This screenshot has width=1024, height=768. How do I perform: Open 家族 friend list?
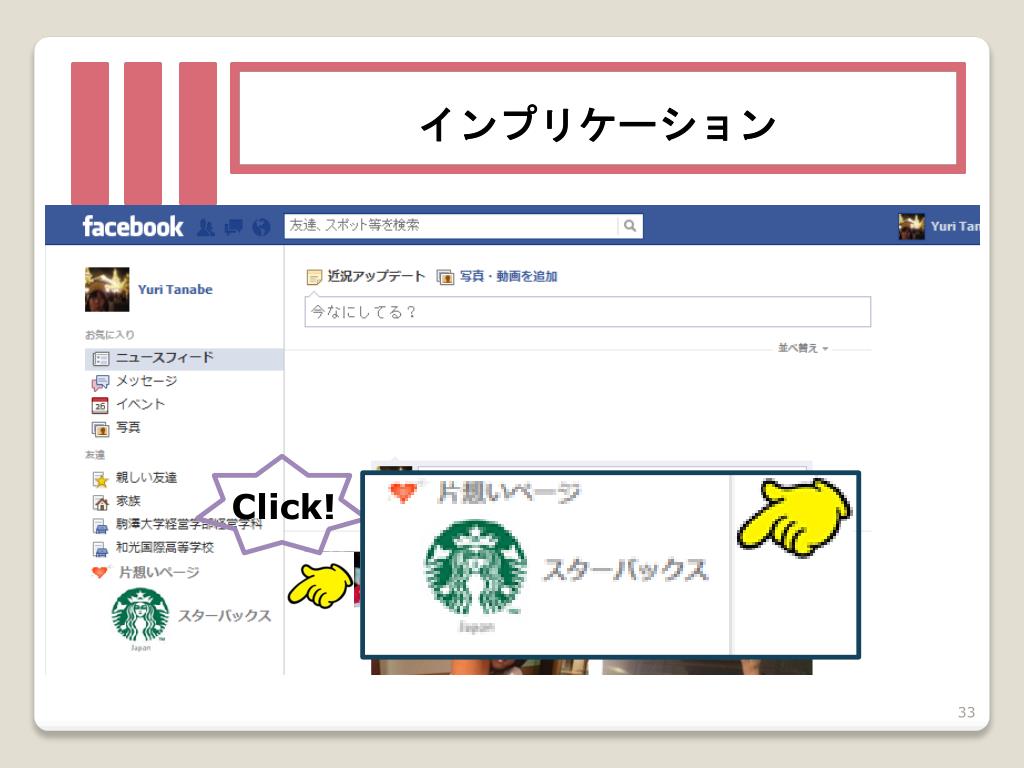[128, 501]
